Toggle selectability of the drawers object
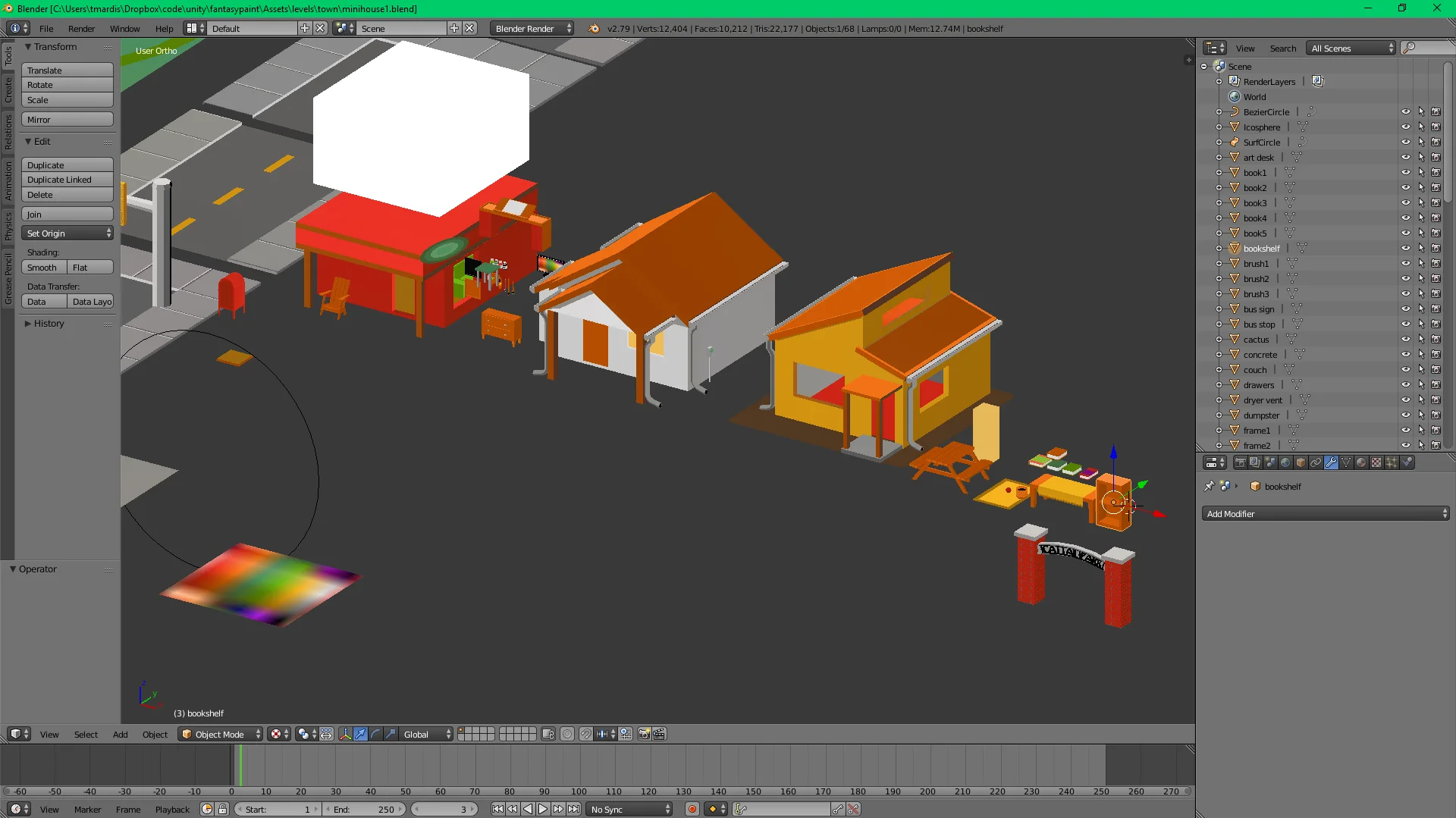The width and height of the screenshot is (1456, 818). tap(1421, 385)
